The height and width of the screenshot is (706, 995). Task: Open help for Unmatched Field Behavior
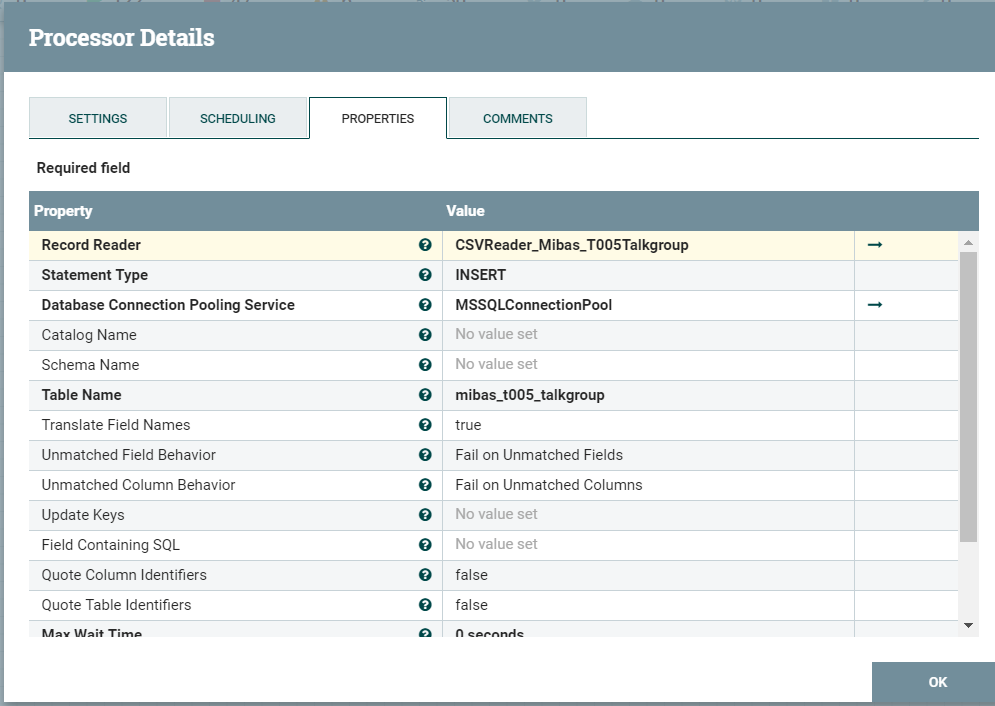(425, 454)
